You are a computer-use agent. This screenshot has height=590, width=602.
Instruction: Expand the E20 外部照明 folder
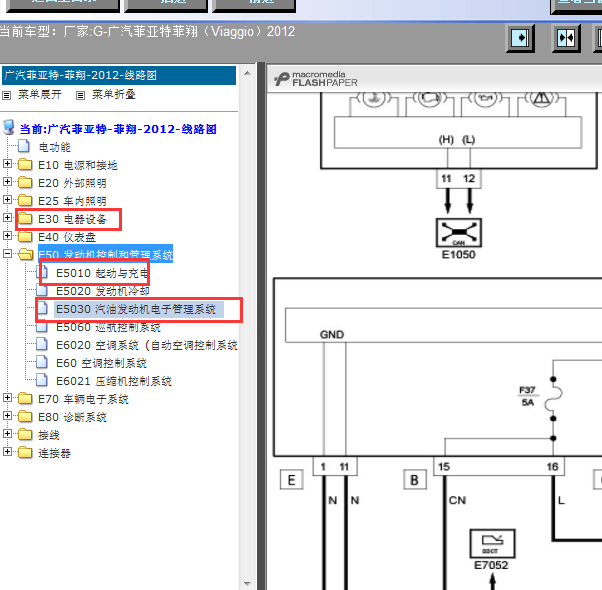[7, 182]
